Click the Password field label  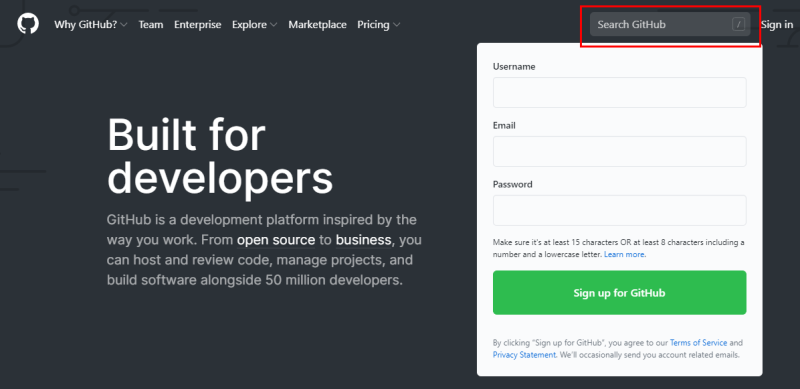click(513, 184)
